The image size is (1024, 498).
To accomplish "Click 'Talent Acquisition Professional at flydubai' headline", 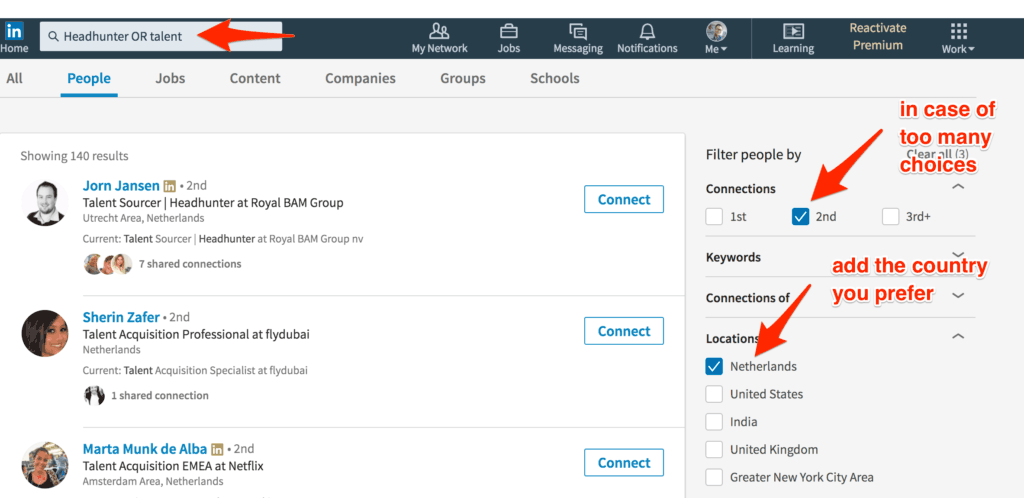I will click(x=196, y=334).
